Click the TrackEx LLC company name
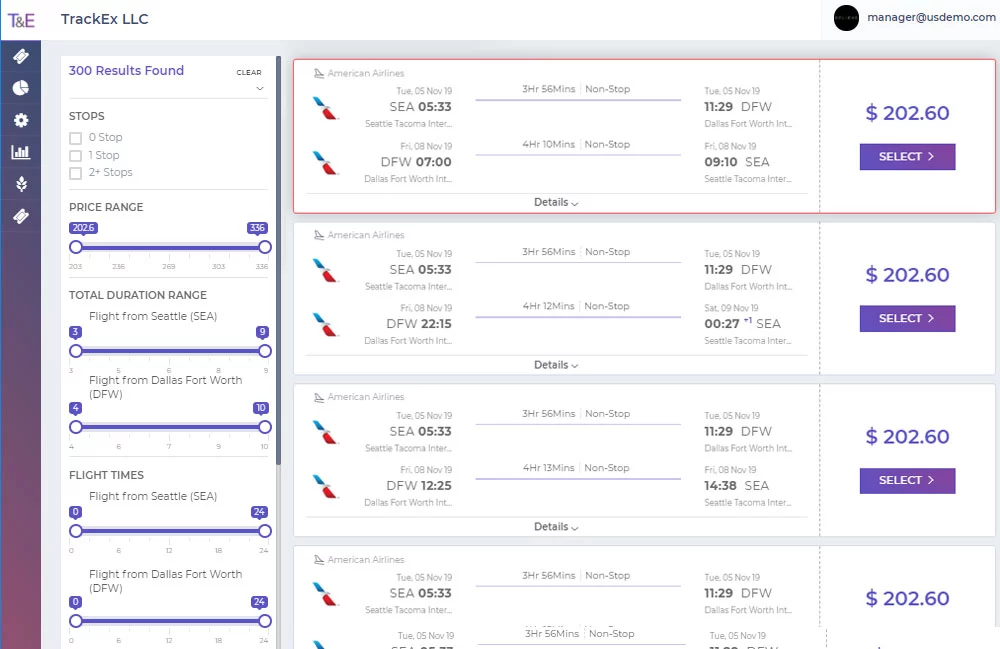Viewport: 1000px width, 649px height. click(x=105, y=19)
